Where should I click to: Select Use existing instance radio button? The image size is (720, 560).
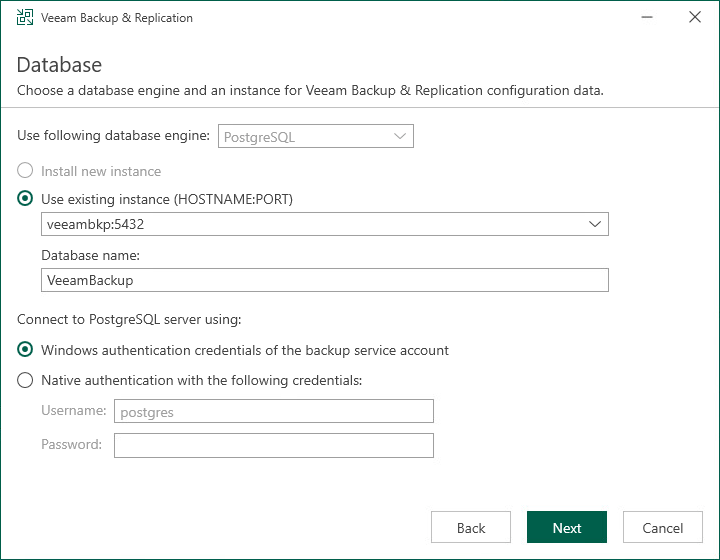click(26, 198)
